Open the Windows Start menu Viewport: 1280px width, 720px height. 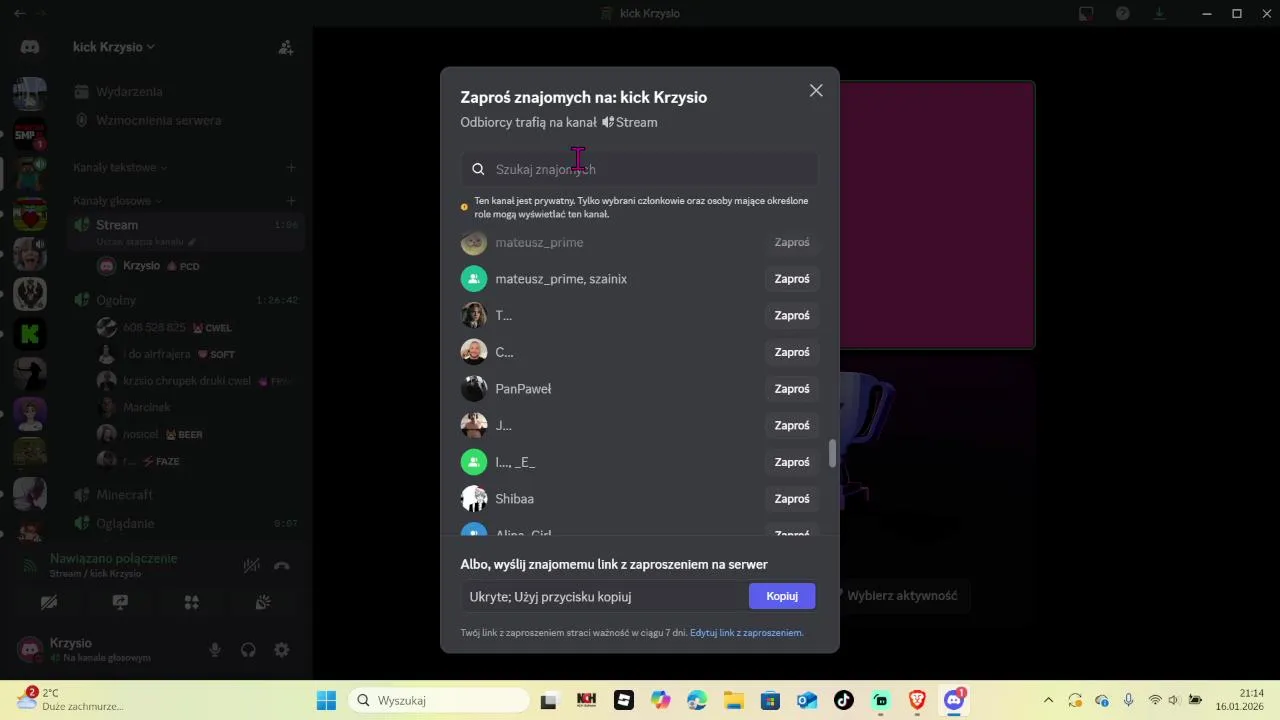pyautogui.click(x=326, y=700)
